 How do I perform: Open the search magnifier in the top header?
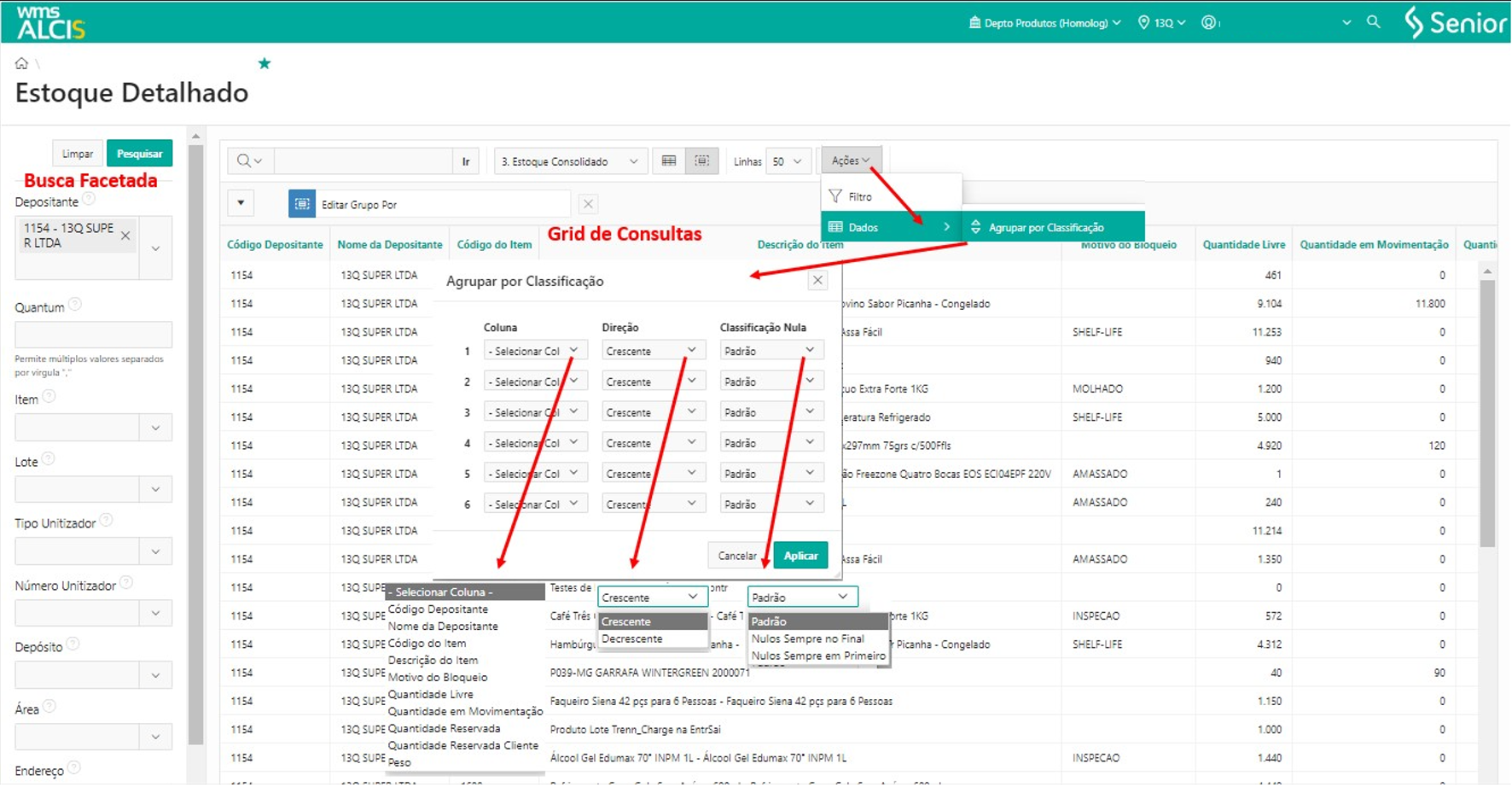click(x=1373, y=22)
